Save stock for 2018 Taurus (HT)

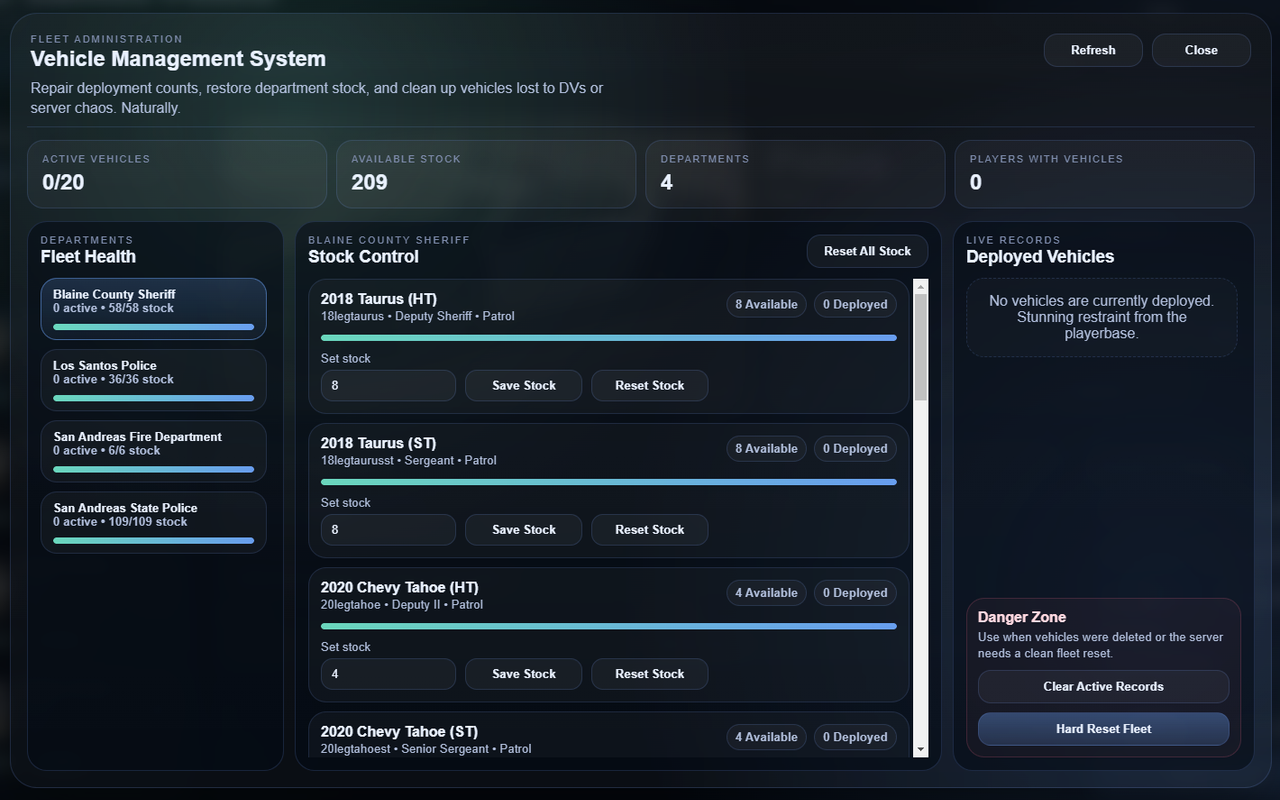pos(523,385)
